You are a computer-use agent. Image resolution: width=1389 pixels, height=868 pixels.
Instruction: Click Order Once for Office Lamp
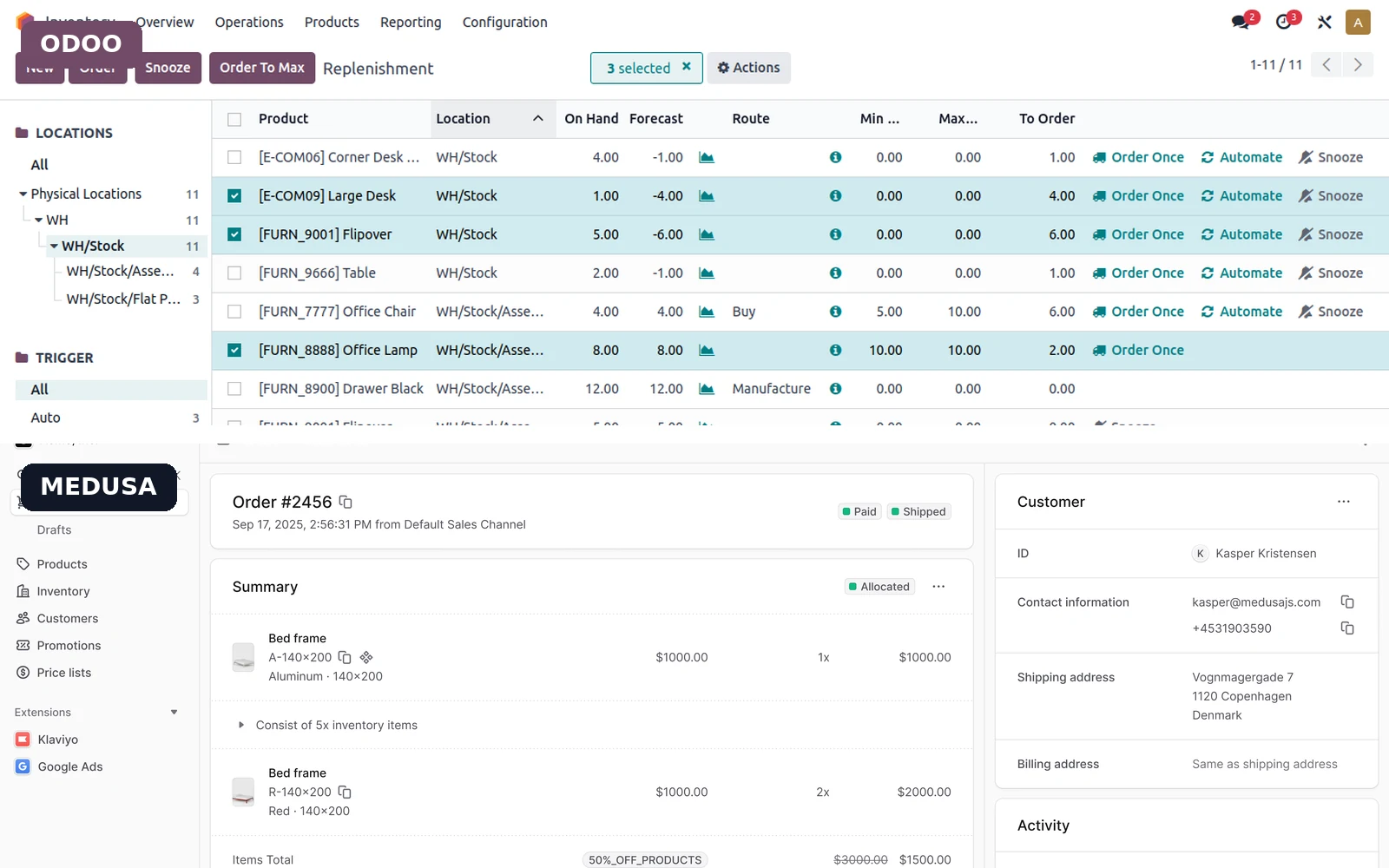[1138, 350]
